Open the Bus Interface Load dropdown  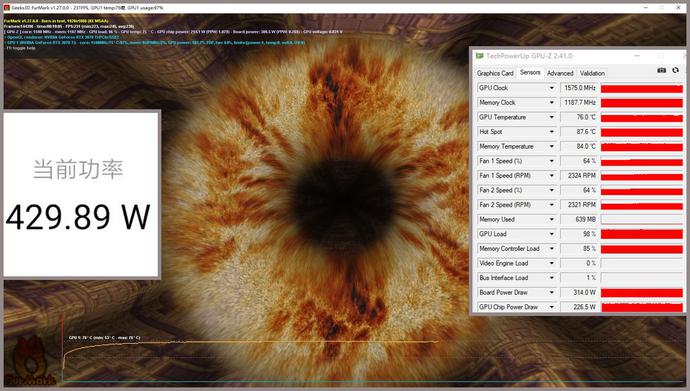tap(551, 278)
